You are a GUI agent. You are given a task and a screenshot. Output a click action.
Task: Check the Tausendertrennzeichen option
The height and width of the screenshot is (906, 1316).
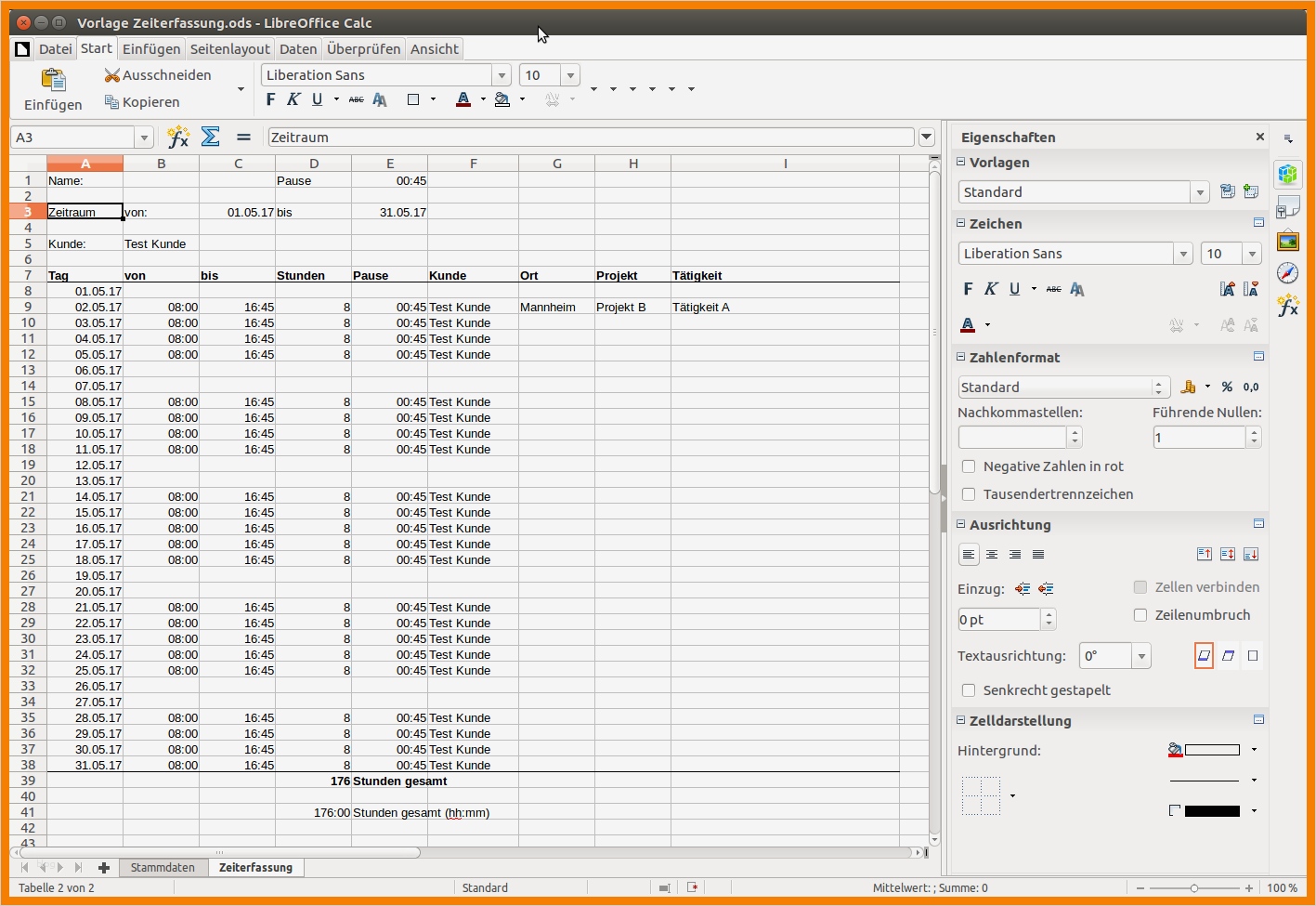(969, 494)
